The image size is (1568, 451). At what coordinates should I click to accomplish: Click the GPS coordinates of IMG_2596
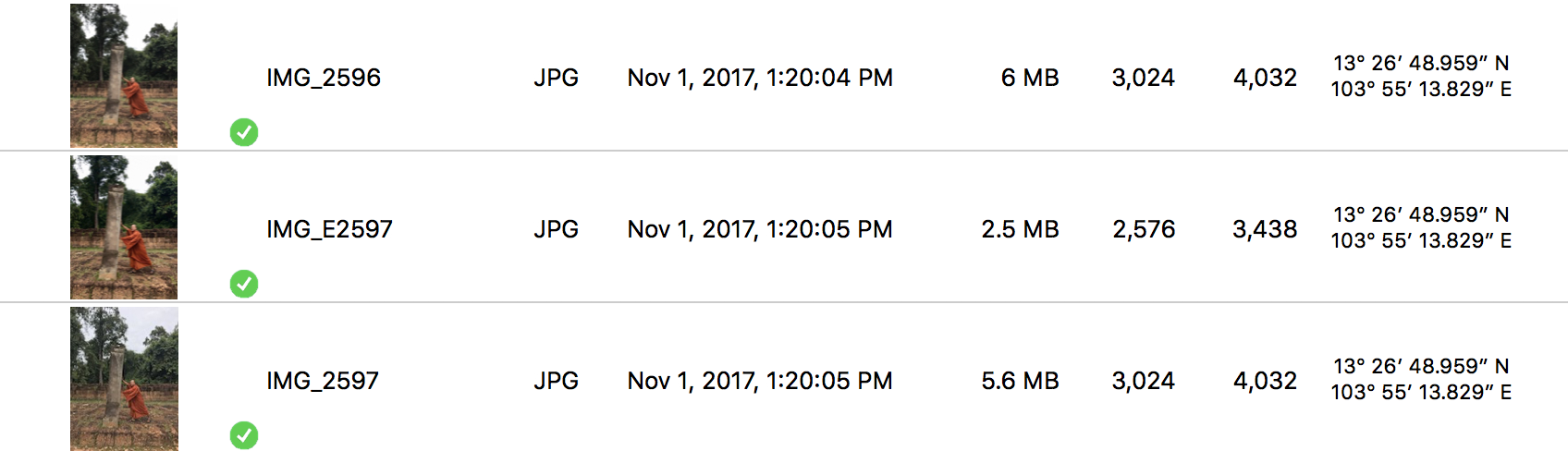(1421, 76)
